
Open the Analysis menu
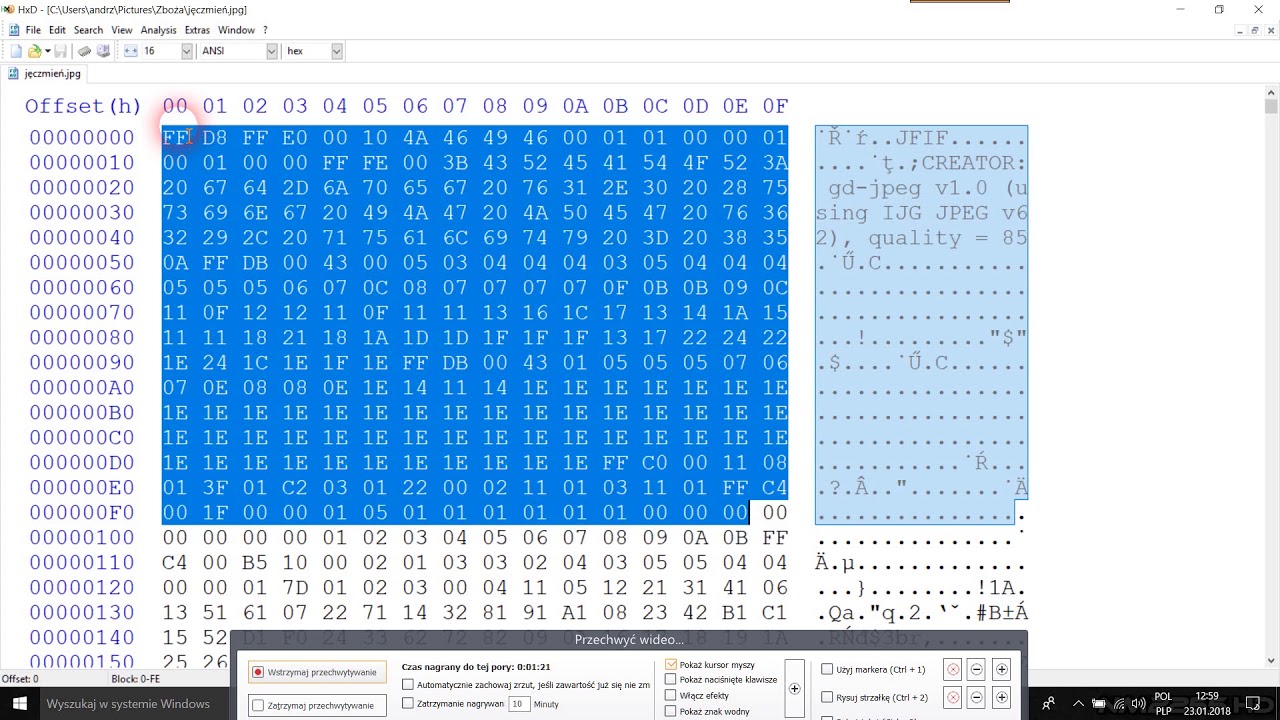[158, 30]
